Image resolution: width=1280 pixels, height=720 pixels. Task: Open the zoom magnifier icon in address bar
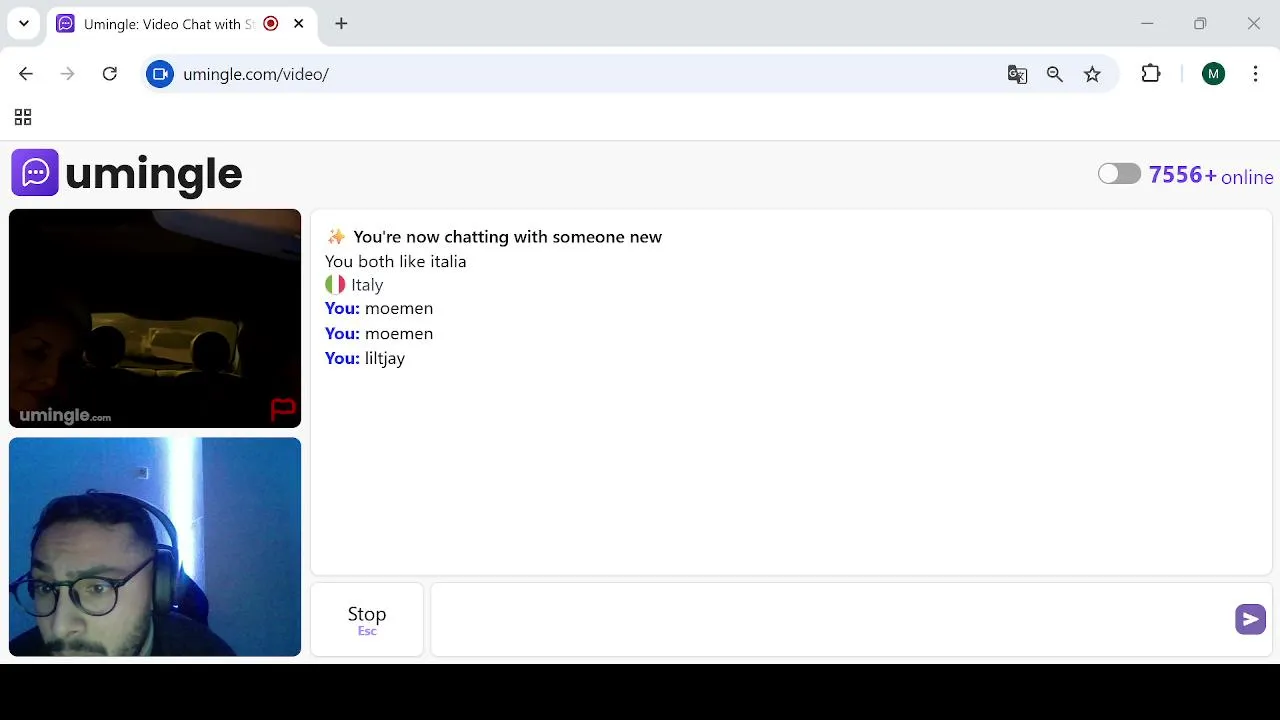click(1055, 74)
